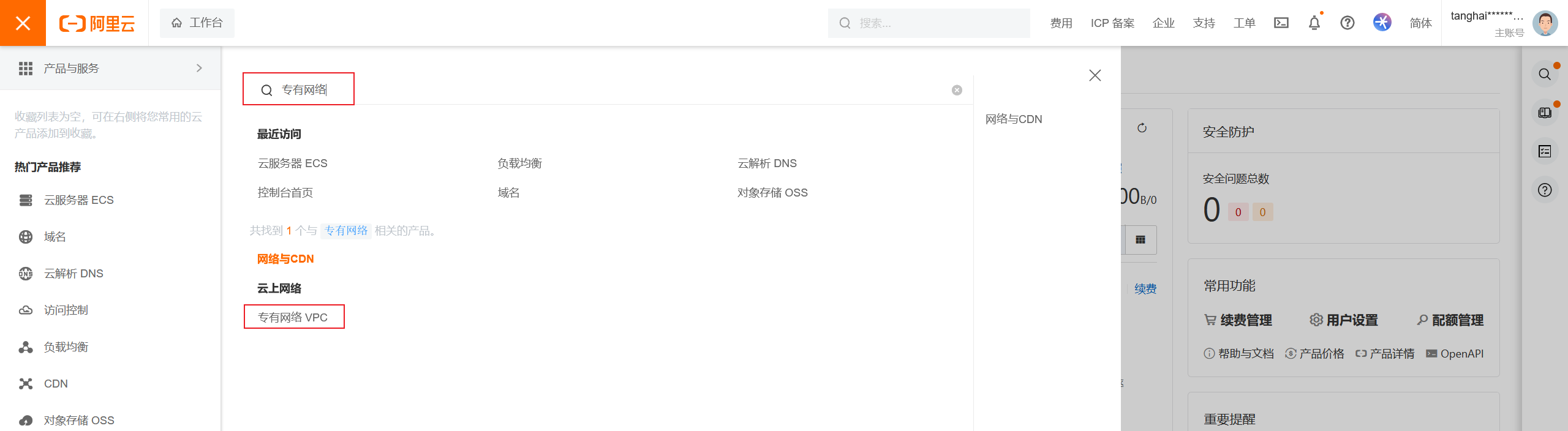The height and width of the screenshot is (431, 1568).
Task: Open recent 云解析 DNS entry
Action: pos(767,163)
